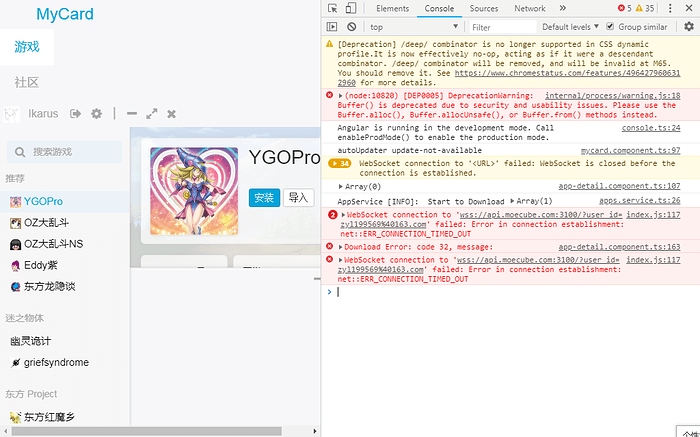Expand the Array(0) log entry
Viewport: 700px width, 437px height.
tap(341, 187)
